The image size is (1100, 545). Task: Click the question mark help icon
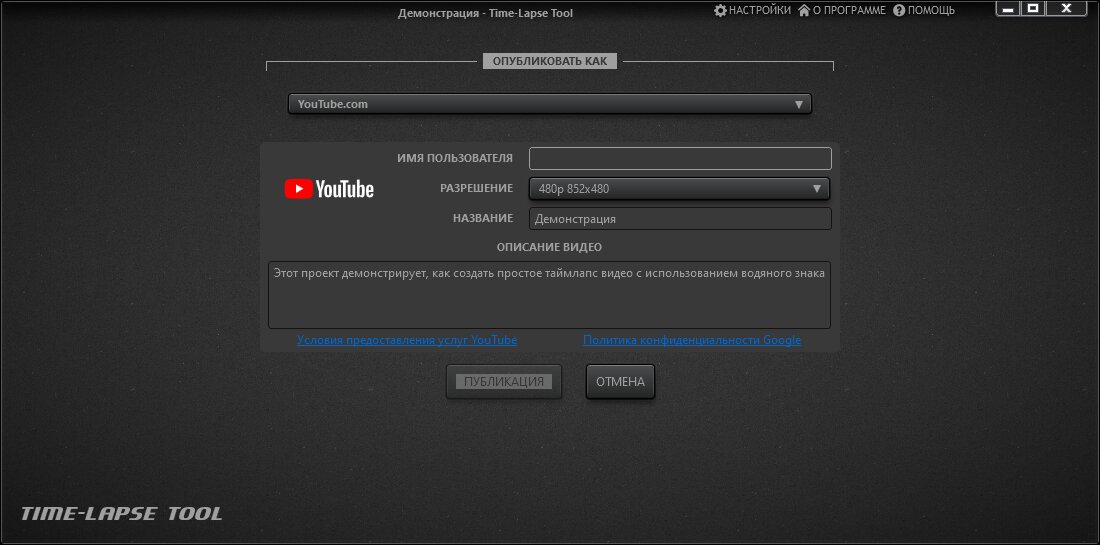click(x=899, y=10)
